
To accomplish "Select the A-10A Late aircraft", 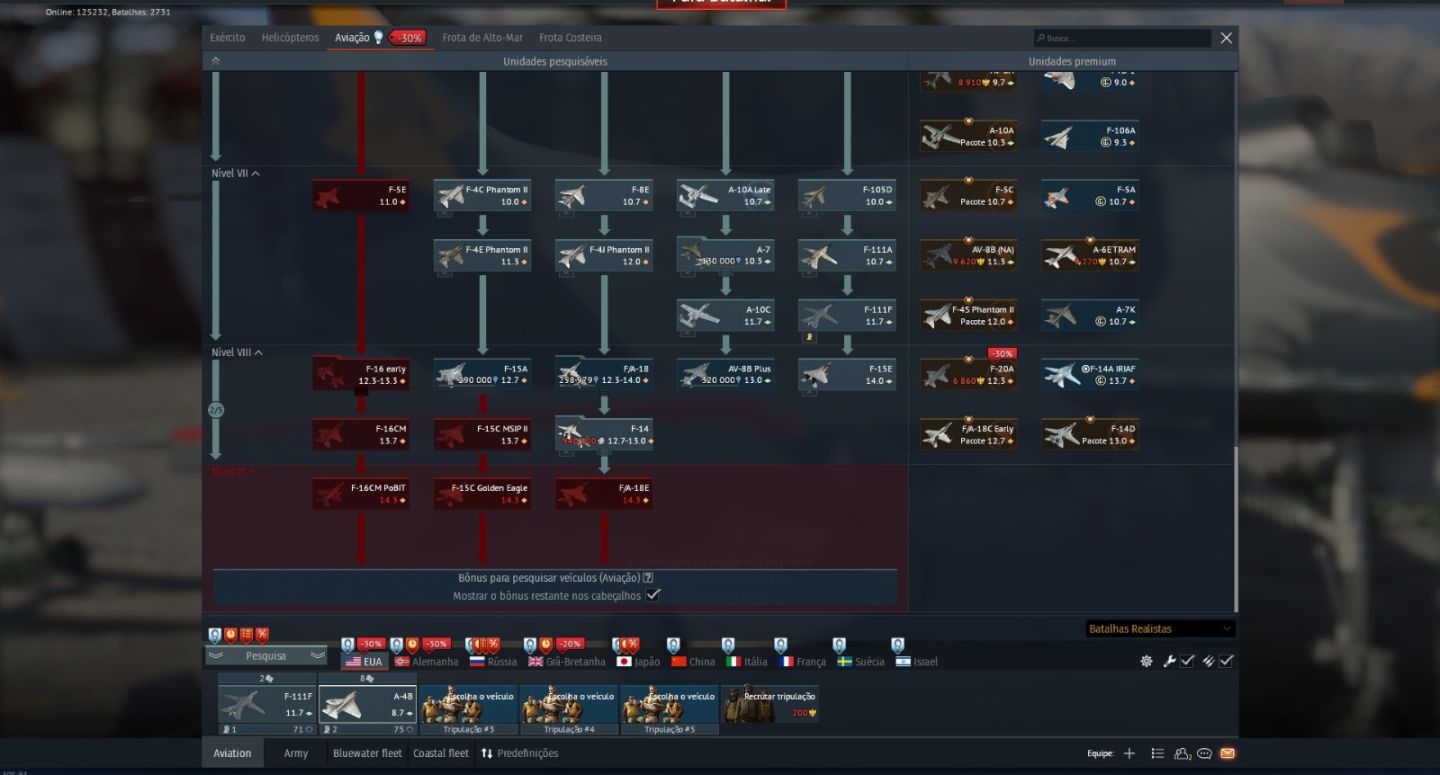I will coord(726,196).
